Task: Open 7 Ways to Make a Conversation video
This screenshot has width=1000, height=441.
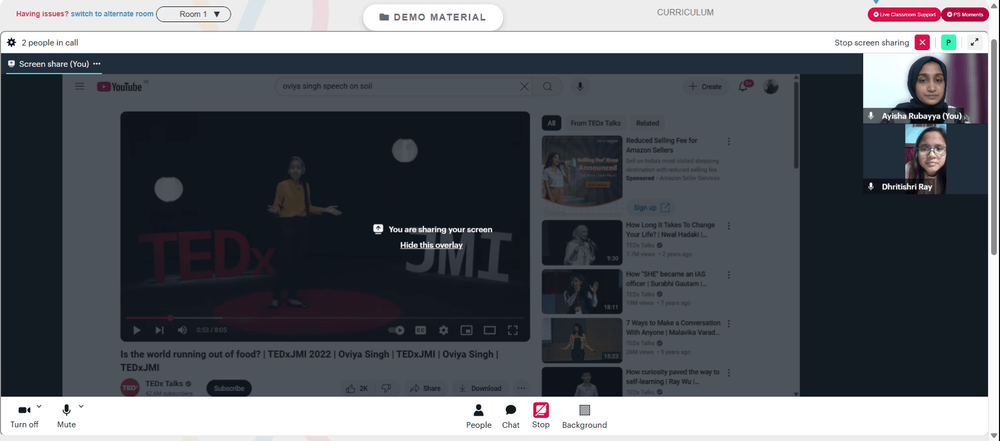Action: [582, 340]
